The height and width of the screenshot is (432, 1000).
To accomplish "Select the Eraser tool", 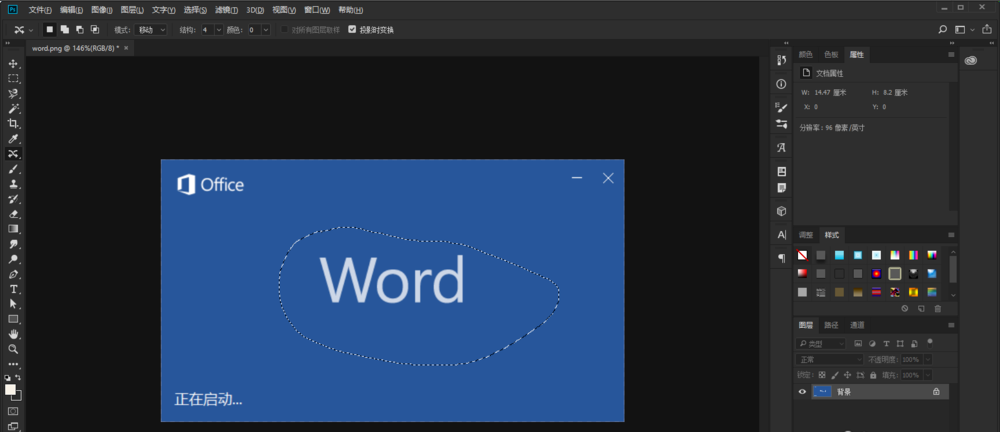I will (14, 213).
